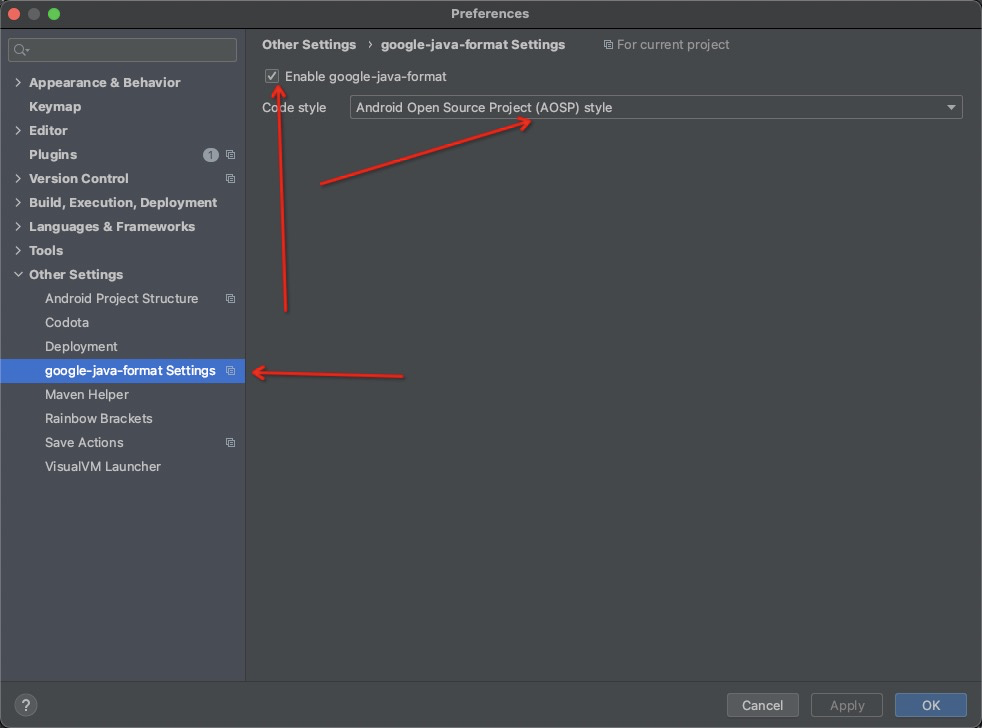Image resolution: width=982 pixels, height=728 pixels.
Task: Select google-java-format Settings item
Action: 130,370
